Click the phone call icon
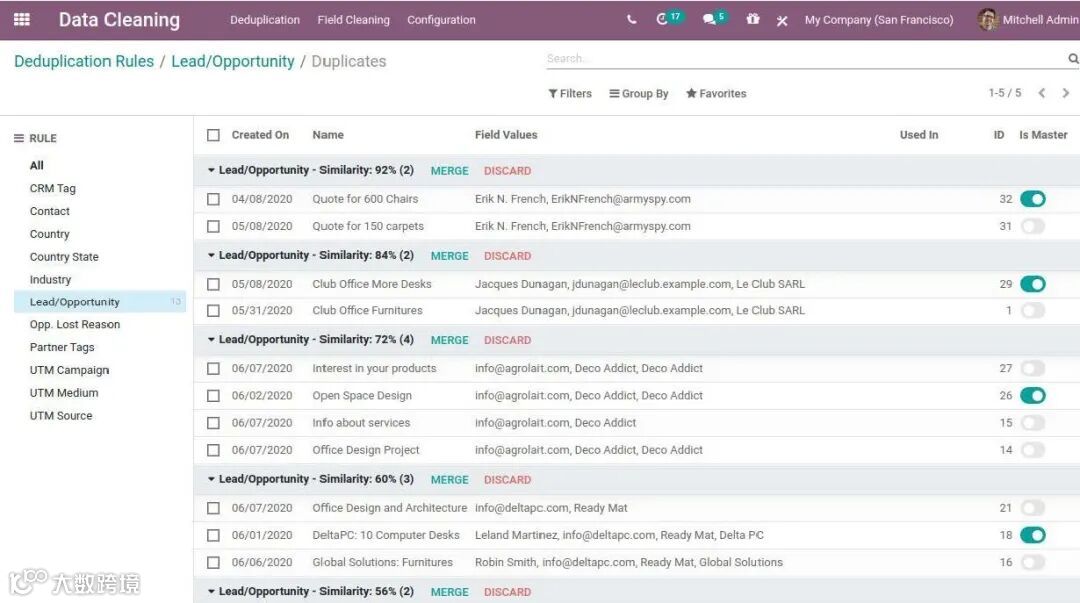This screenshot has width=1080, height=603. (x=631, y=19)
